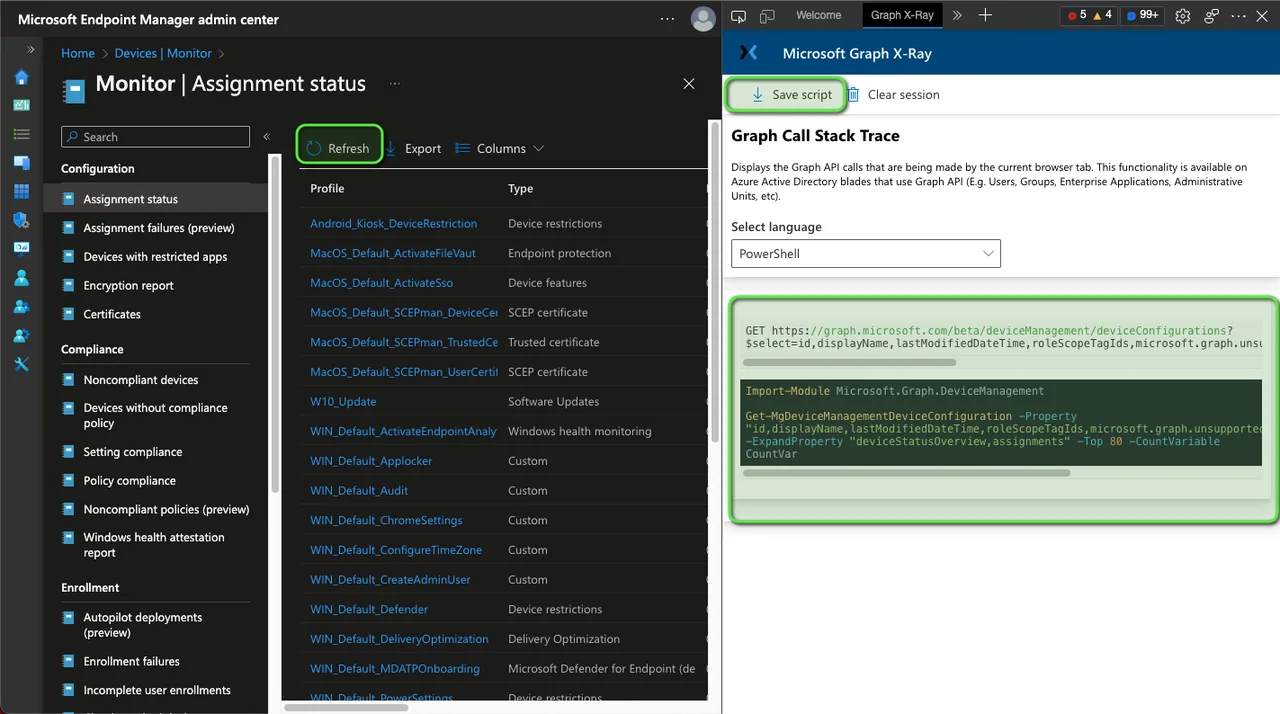The width and height of the screenshot is (1280, 714).
Task: Open the Policy compliance item
Action: click(x=156, y=481)
